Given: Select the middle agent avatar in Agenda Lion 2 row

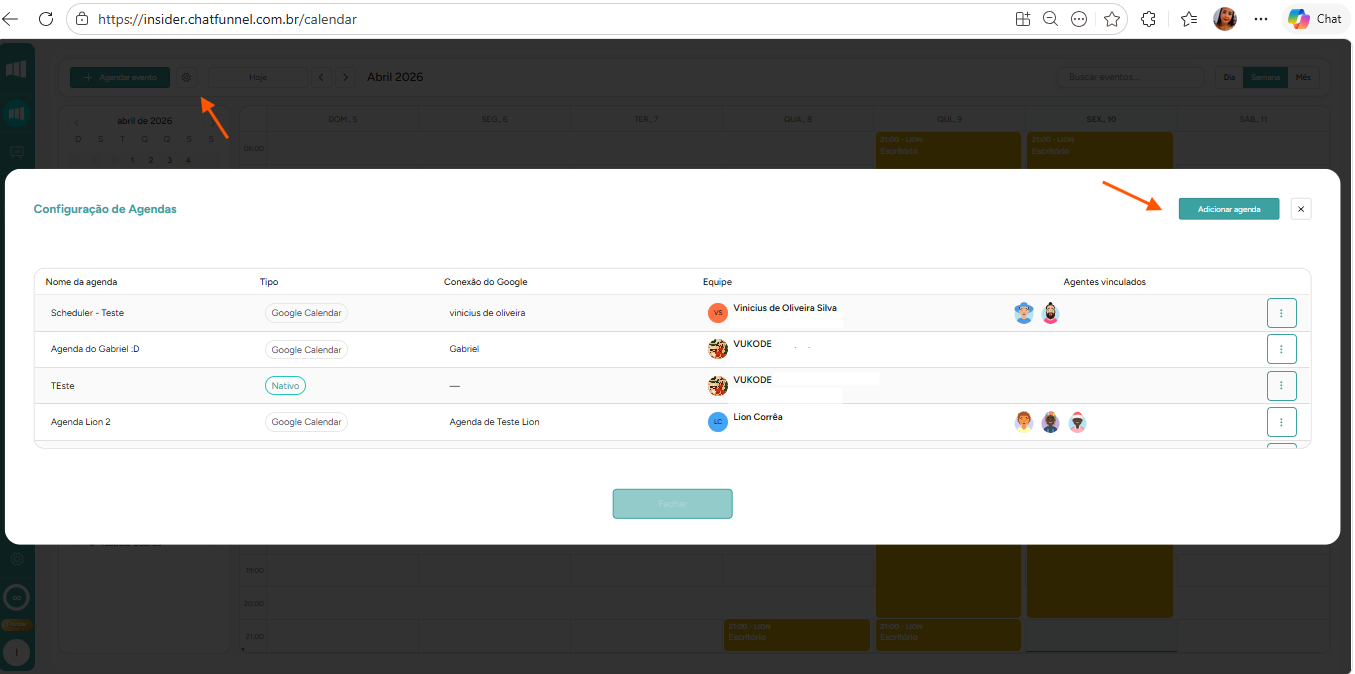Looking at the screenshot, I should [x=1050, y=422].
